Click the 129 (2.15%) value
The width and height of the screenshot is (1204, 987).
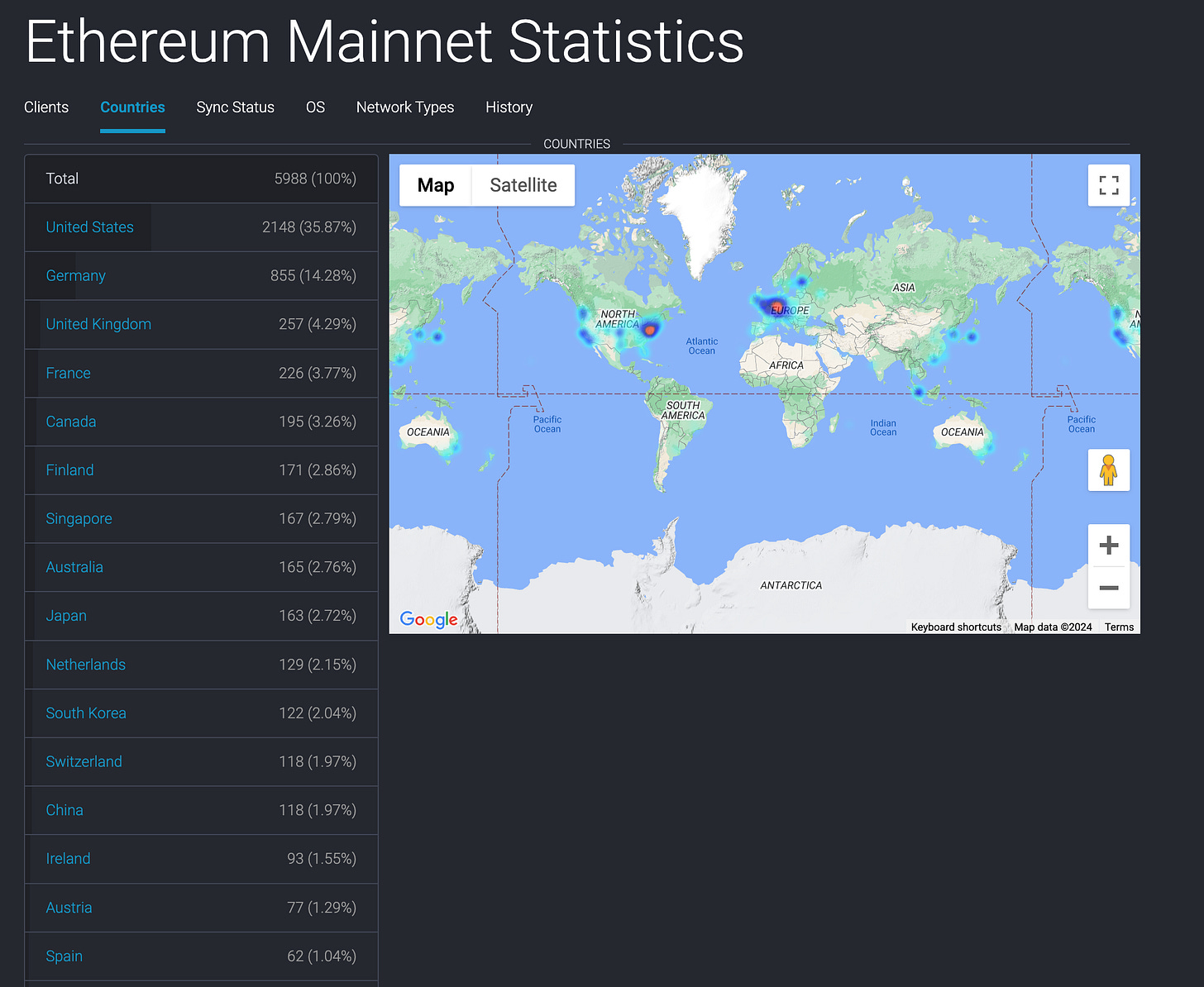[x=318, y=665]
